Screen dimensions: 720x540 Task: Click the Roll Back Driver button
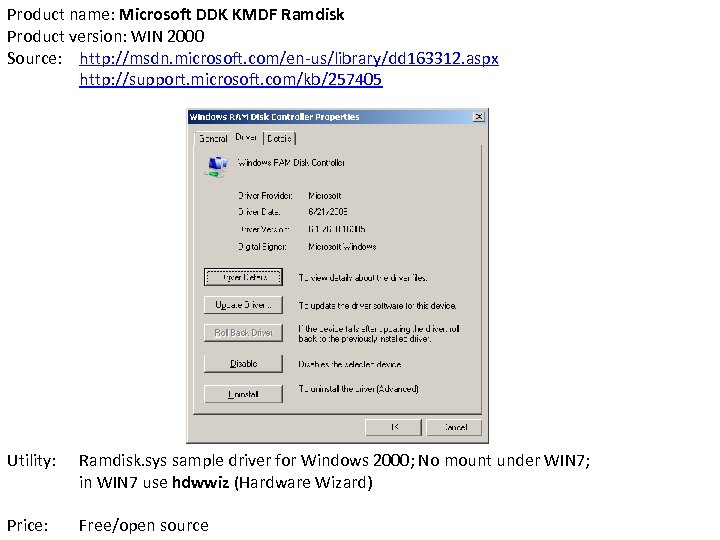pos(243,333)
